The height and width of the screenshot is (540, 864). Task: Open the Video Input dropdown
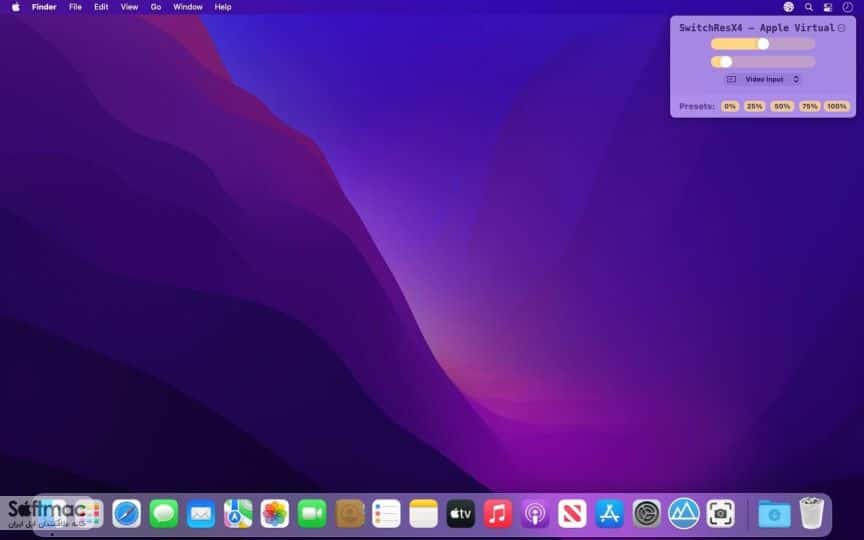(x=763, y=79)
